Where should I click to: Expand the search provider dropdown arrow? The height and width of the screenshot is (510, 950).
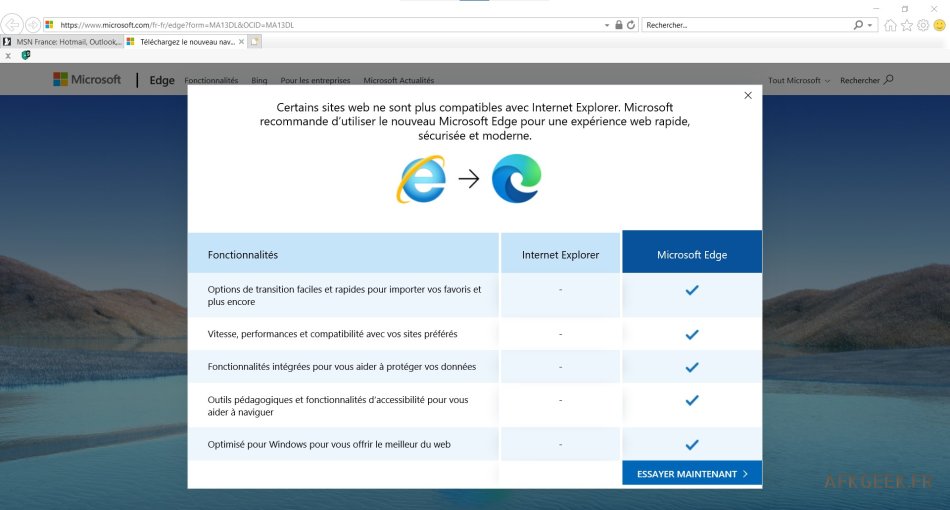(x=869, y=25)
